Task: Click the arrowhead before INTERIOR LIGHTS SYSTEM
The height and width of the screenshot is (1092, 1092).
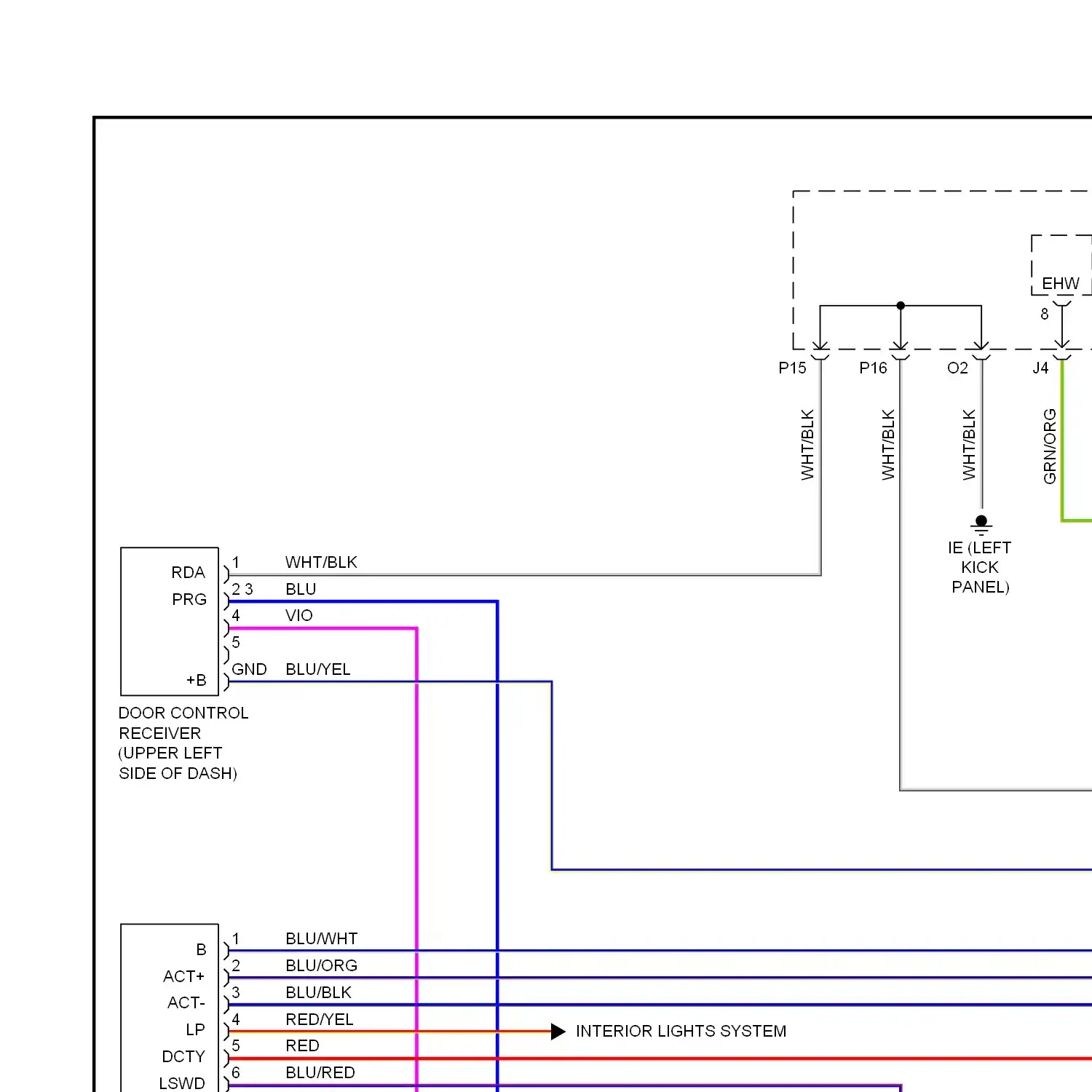Action: point(558,1031)
